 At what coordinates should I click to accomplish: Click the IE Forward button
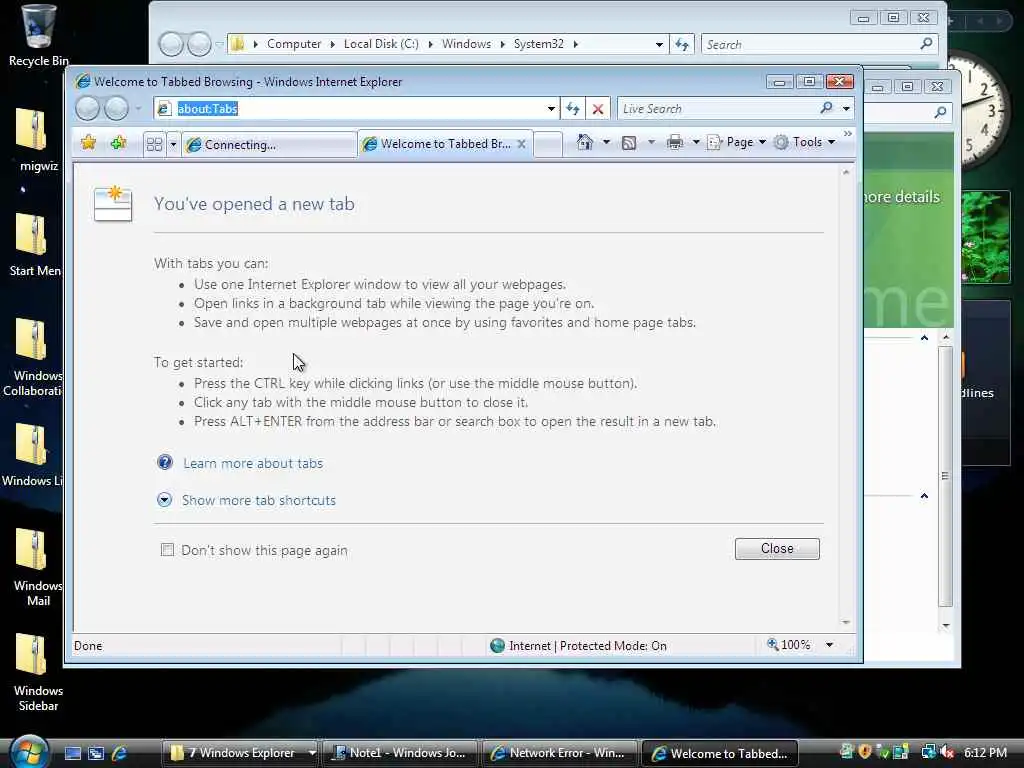(x=116, y=108)
